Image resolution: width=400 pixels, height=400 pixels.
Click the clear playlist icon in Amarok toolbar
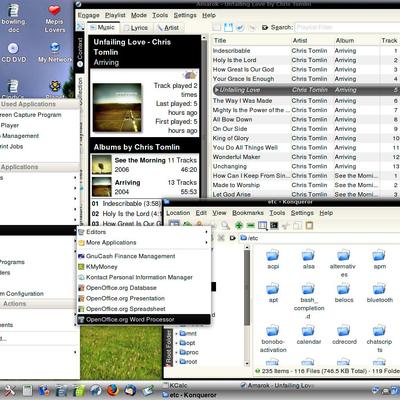point(217,27)
